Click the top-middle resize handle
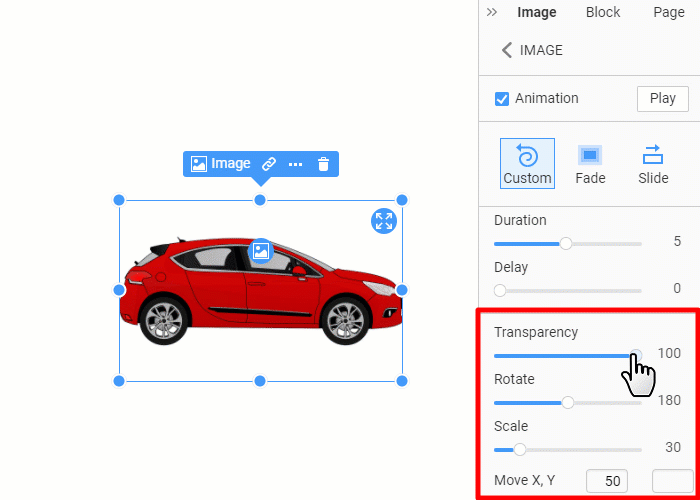 [x=260, y=200]
